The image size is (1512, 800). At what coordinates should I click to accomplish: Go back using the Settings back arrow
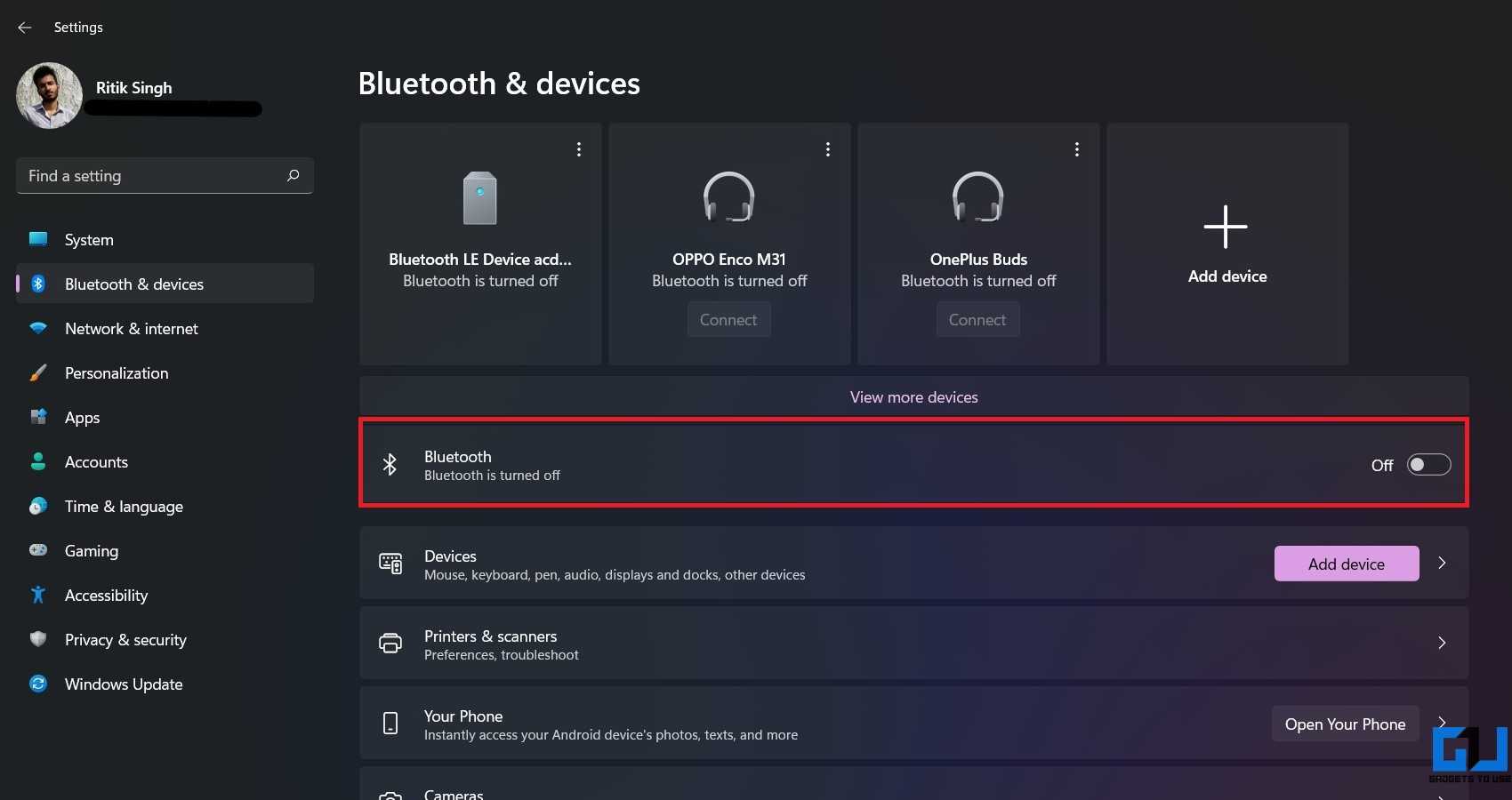point(25,28)
